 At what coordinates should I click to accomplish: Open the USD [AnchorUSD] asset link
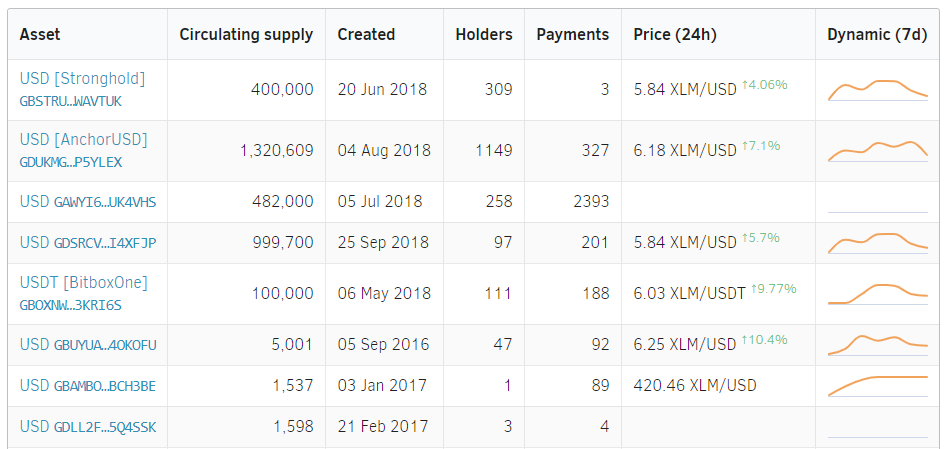[83, 140]
